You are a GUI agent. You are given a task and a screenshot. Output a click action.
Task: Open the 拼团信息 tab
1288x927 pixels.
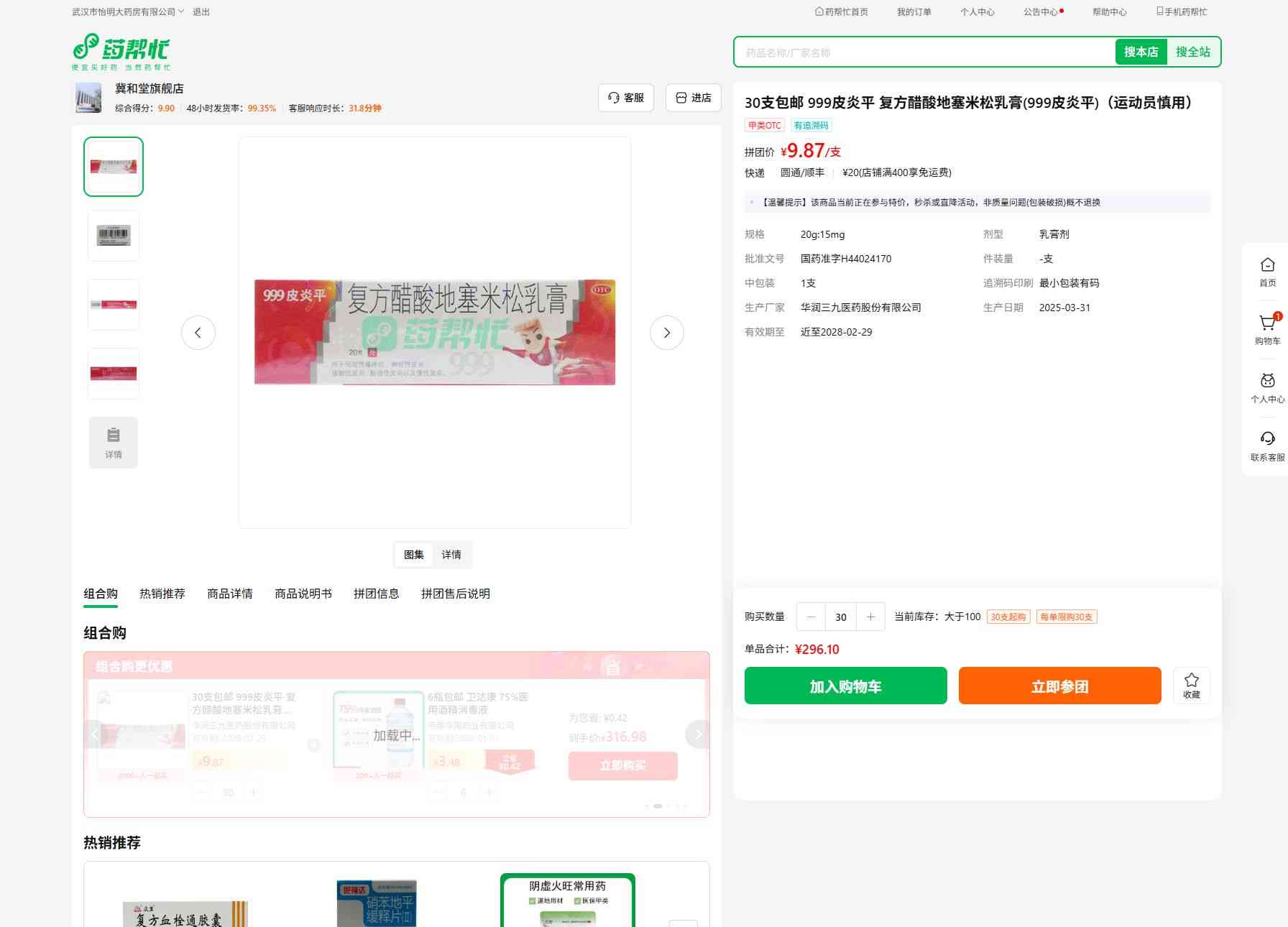[376, 594]
